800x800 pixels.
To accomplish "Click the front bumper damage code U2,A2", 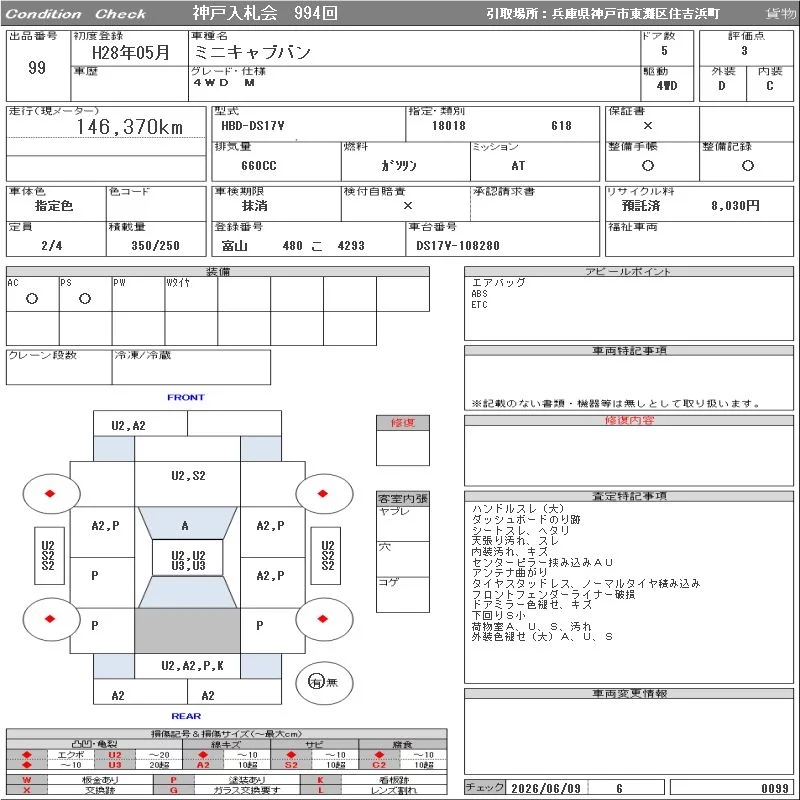I will click(x=129, y=426).
